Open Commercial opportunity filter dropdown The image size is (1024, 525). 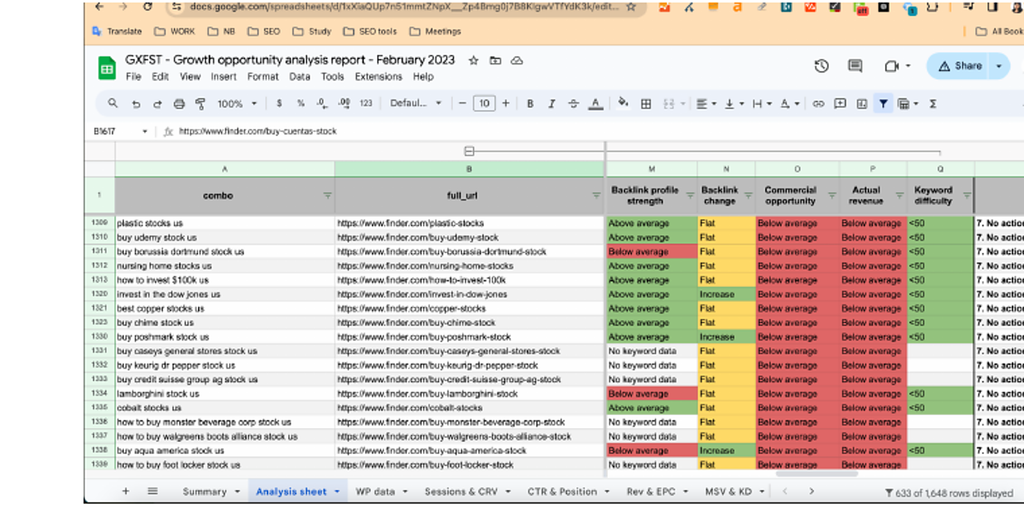coord(832,195)
